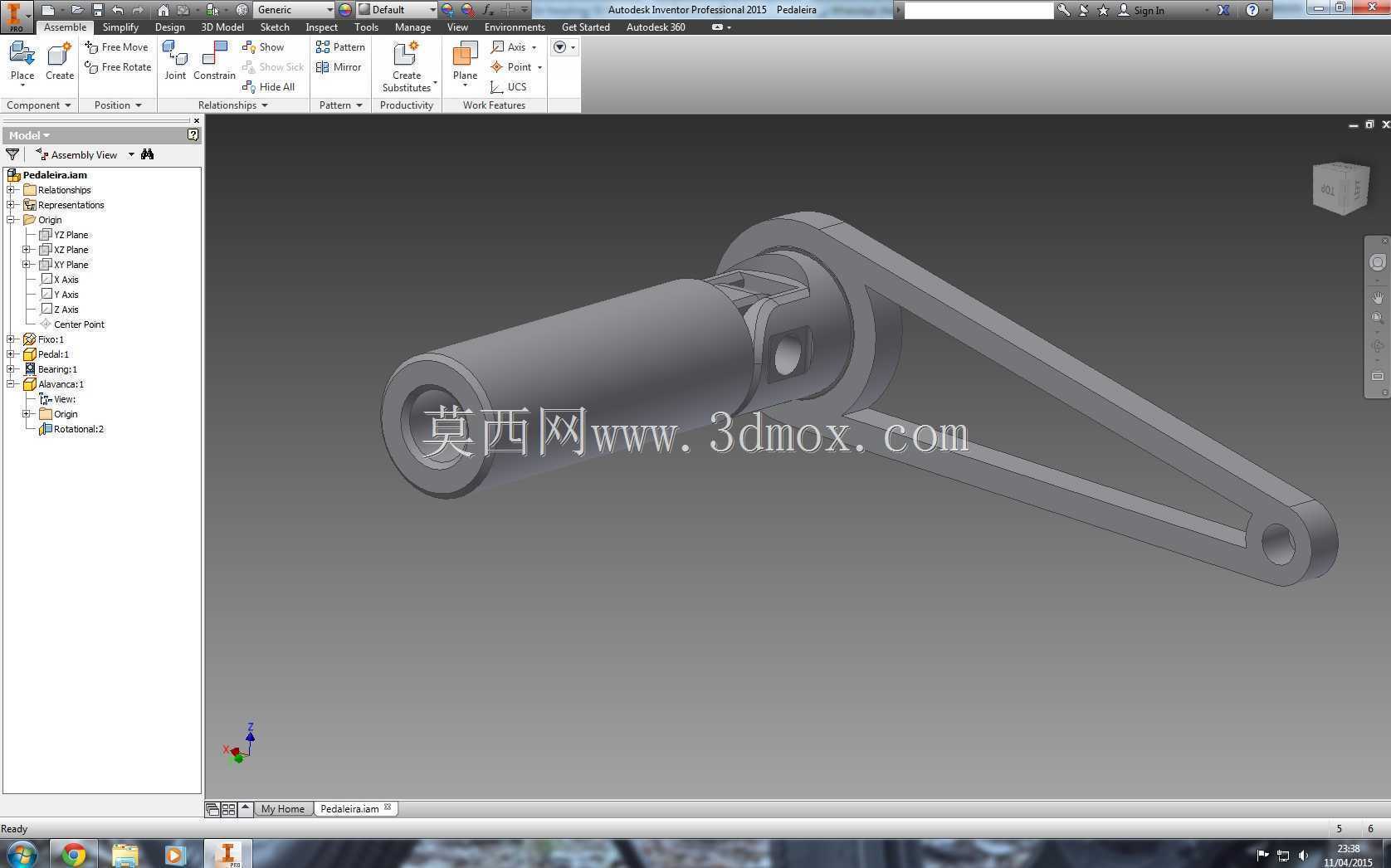
Task: Open the browser panel help icon
Action: pos(193,134)
